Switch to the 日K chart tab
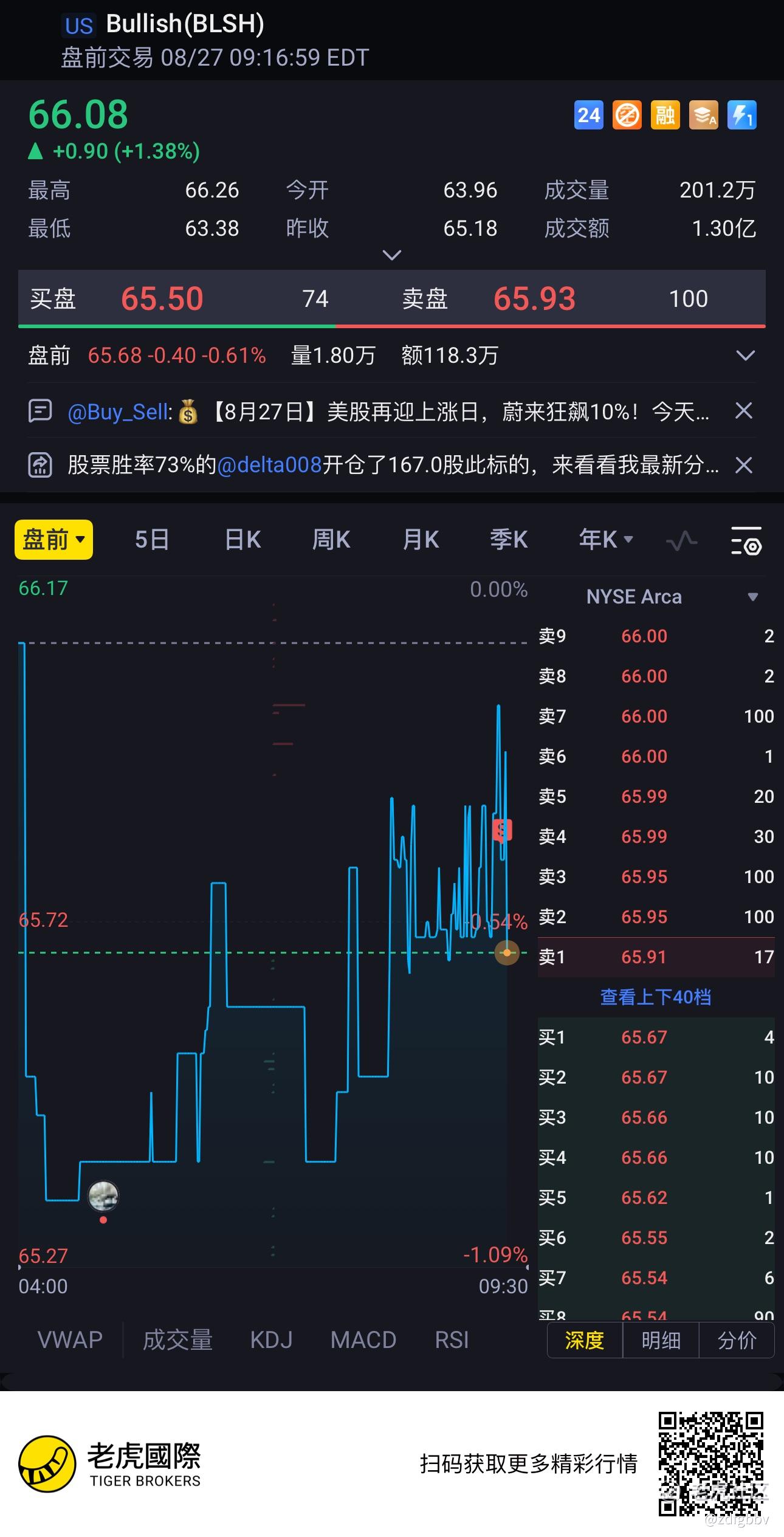This screenshot has height=1537, width=784. pyautogui.click(x=242, y=539)
